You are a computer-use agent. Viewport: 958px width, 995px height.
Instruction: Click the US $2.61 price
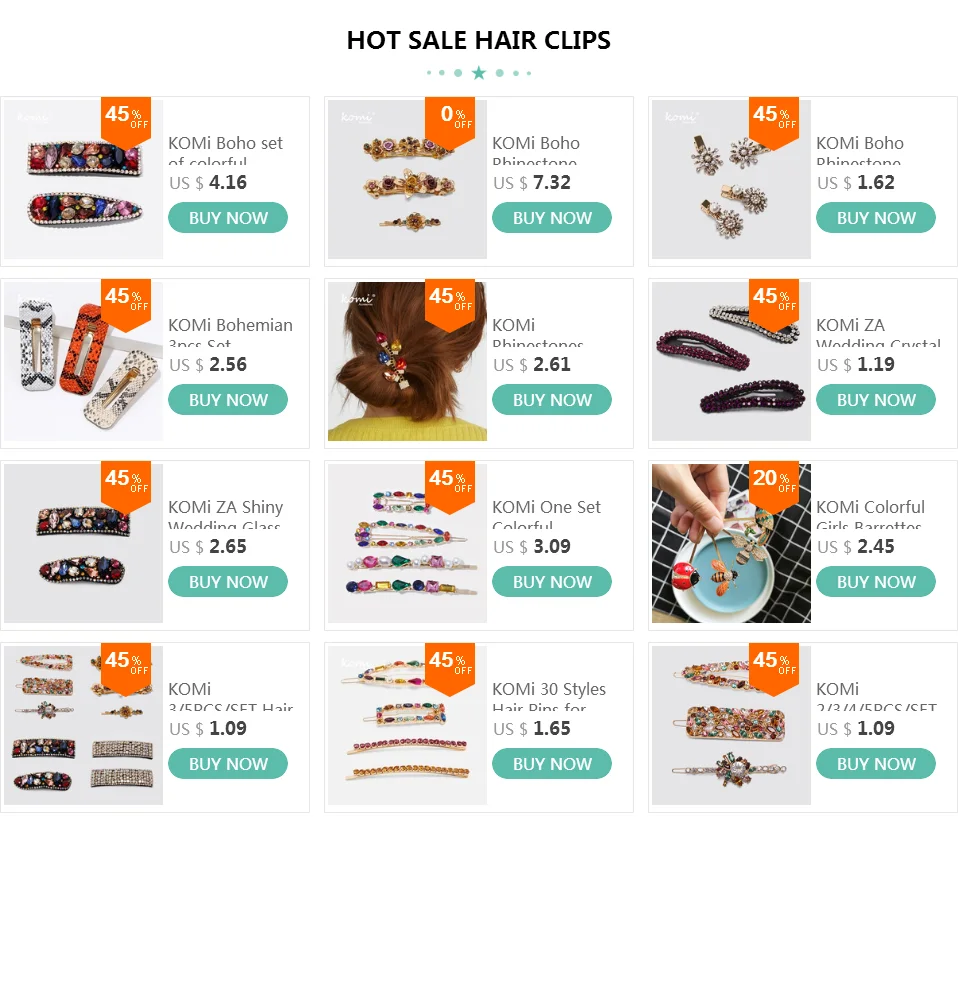(x=532, y=365)
